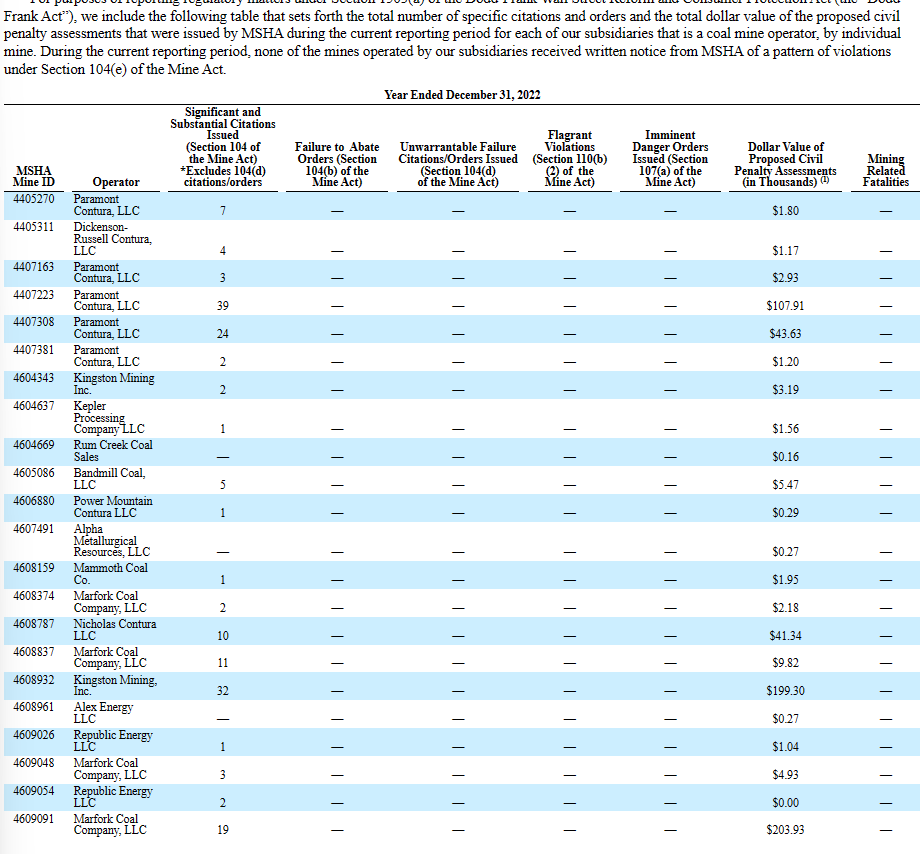920x854 pixels.
Task: Click the Year Ended December 31, 2022 heading
Action: tap(462, 95)
